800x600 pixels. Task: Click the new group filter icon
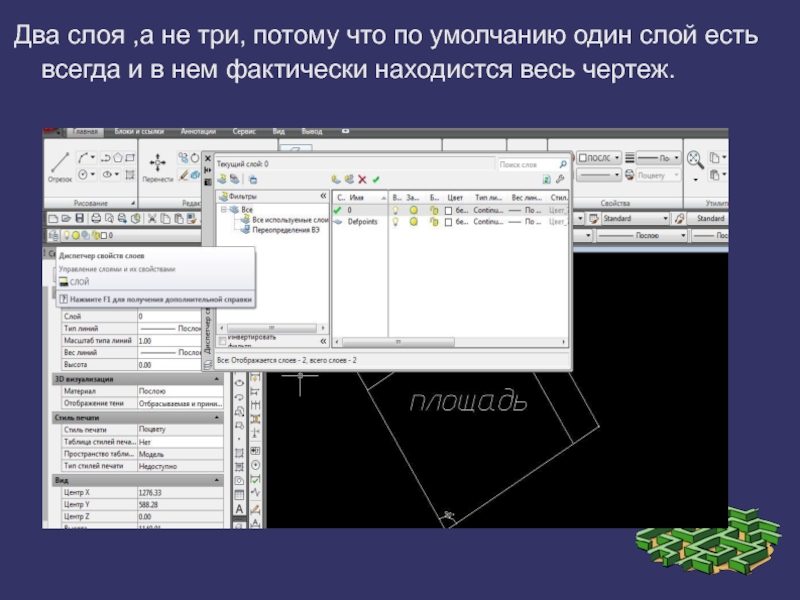coord(234,179)
